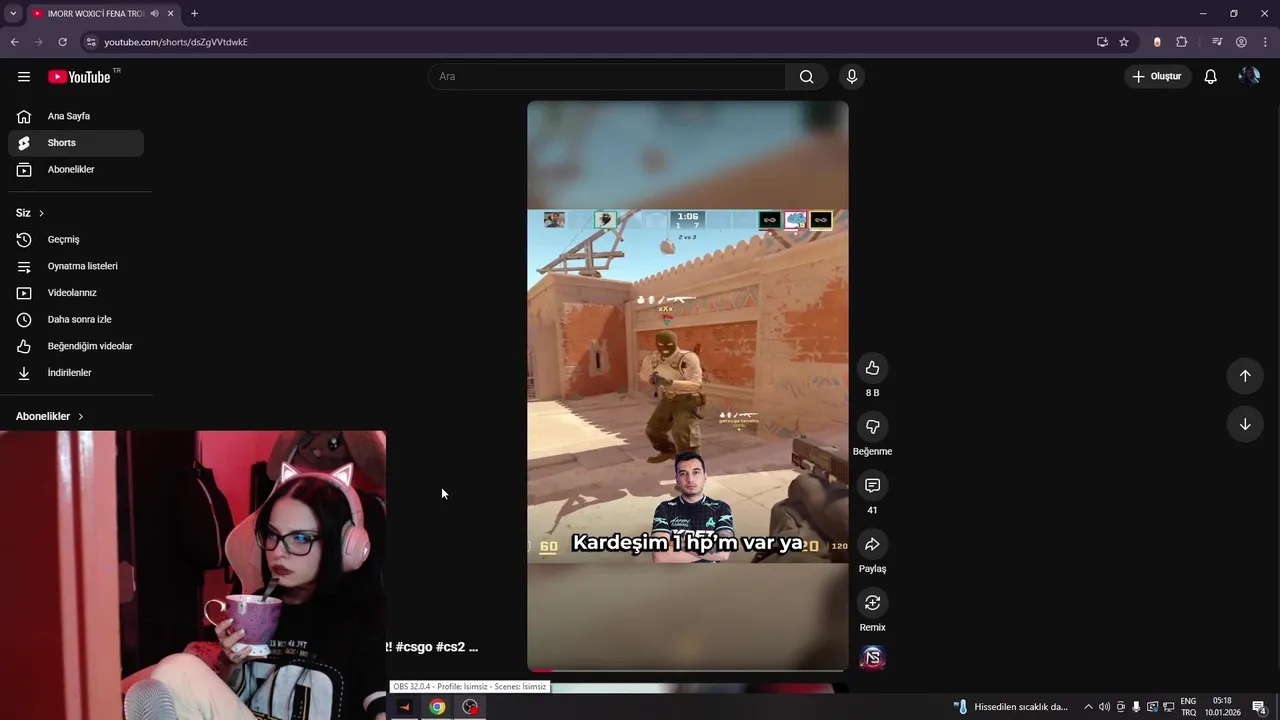Viewport: 1280px width, 720px height.
Task: Click the Shorts video player
Action: click(688, 385)
